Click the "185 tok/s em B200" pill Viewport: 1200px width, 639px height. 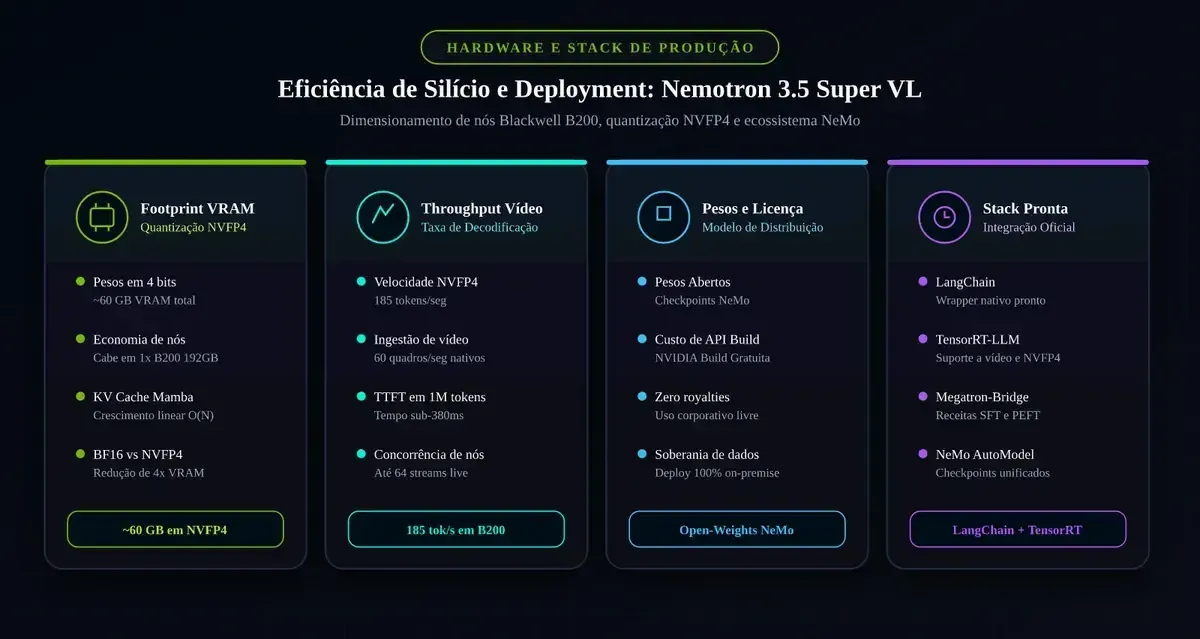(x=456, y=530)
